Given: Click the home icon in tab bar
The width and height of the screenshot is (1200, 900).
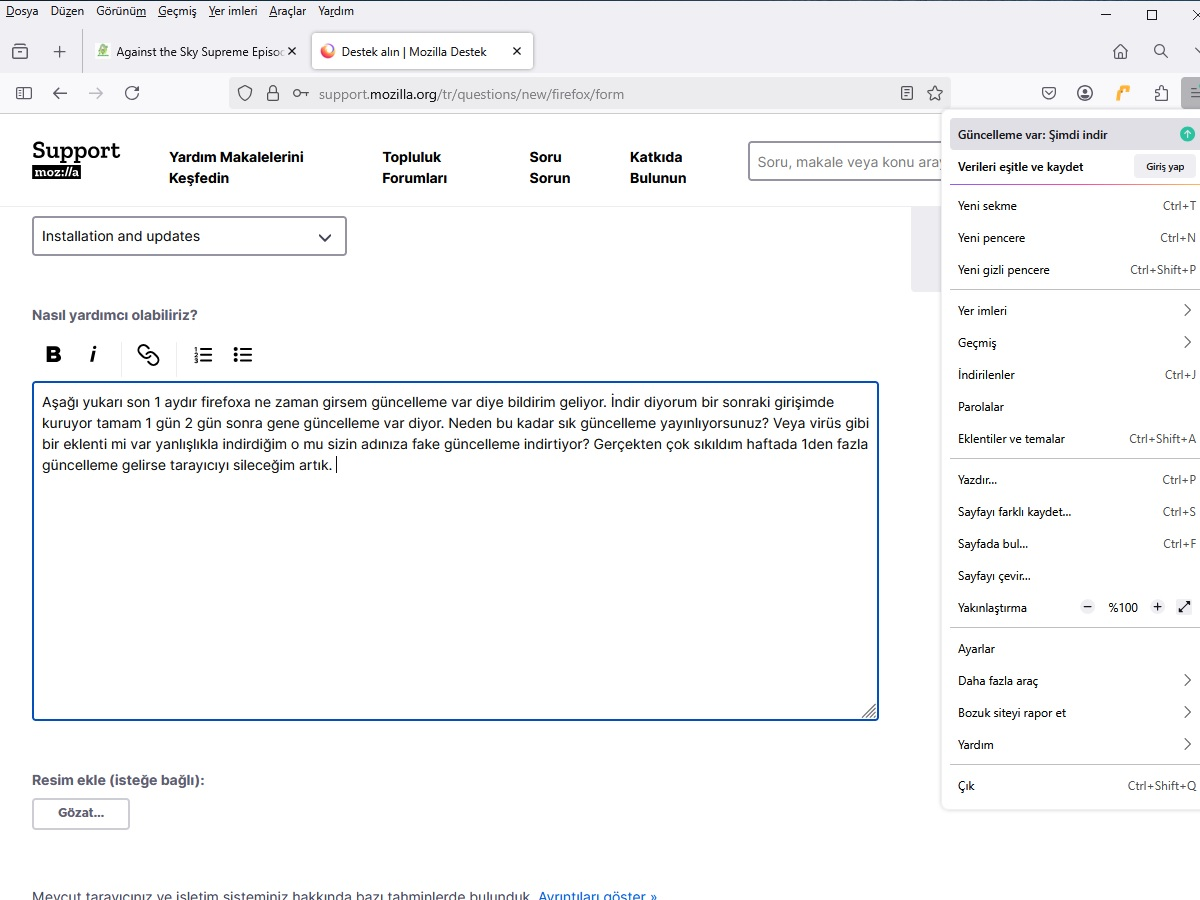Looking at the screenshot, I should [1120, 51].
